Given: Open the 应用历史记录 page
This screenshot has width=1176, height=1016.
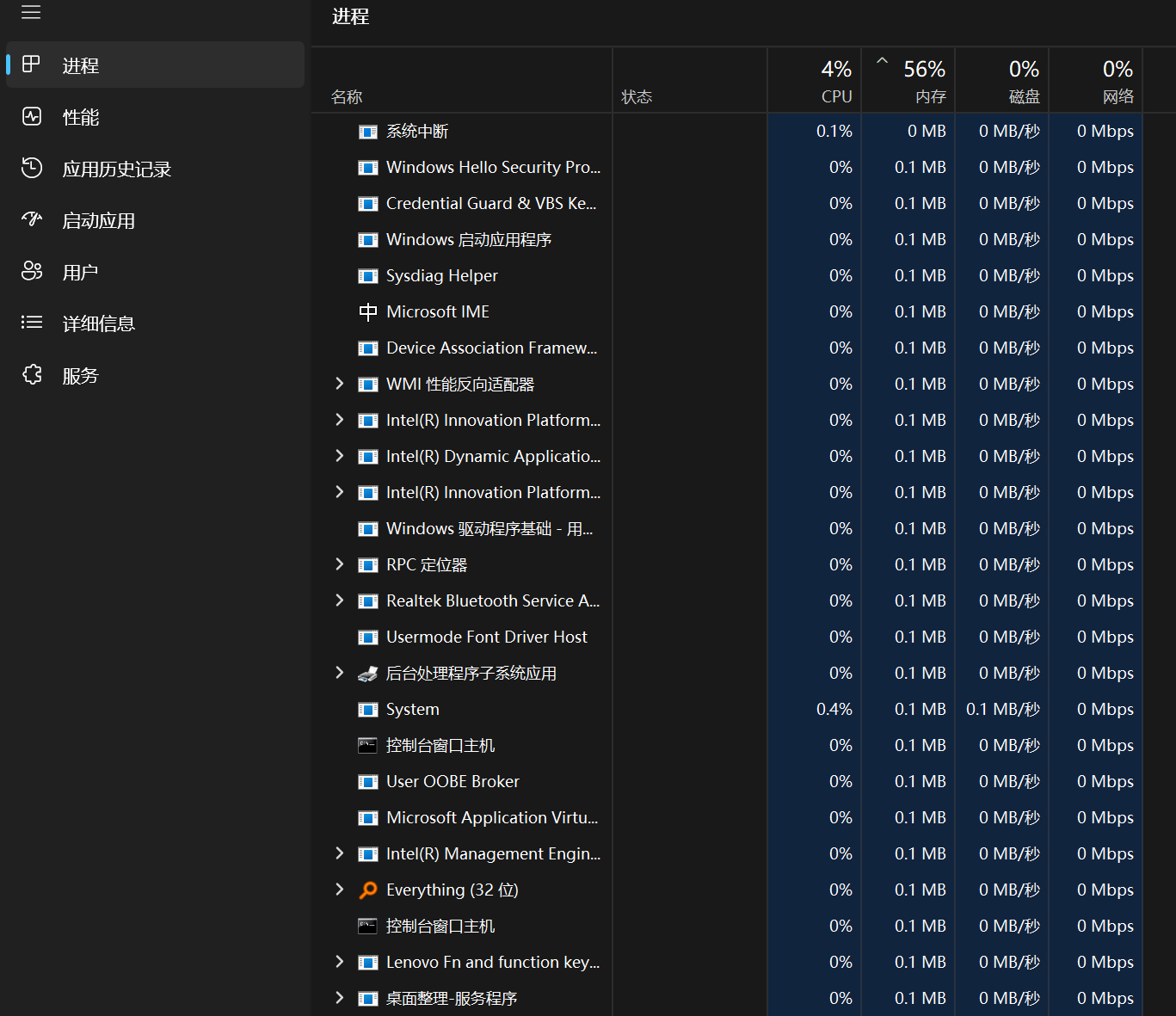Looking at the screenshot, I should click(x=155, y=168).
